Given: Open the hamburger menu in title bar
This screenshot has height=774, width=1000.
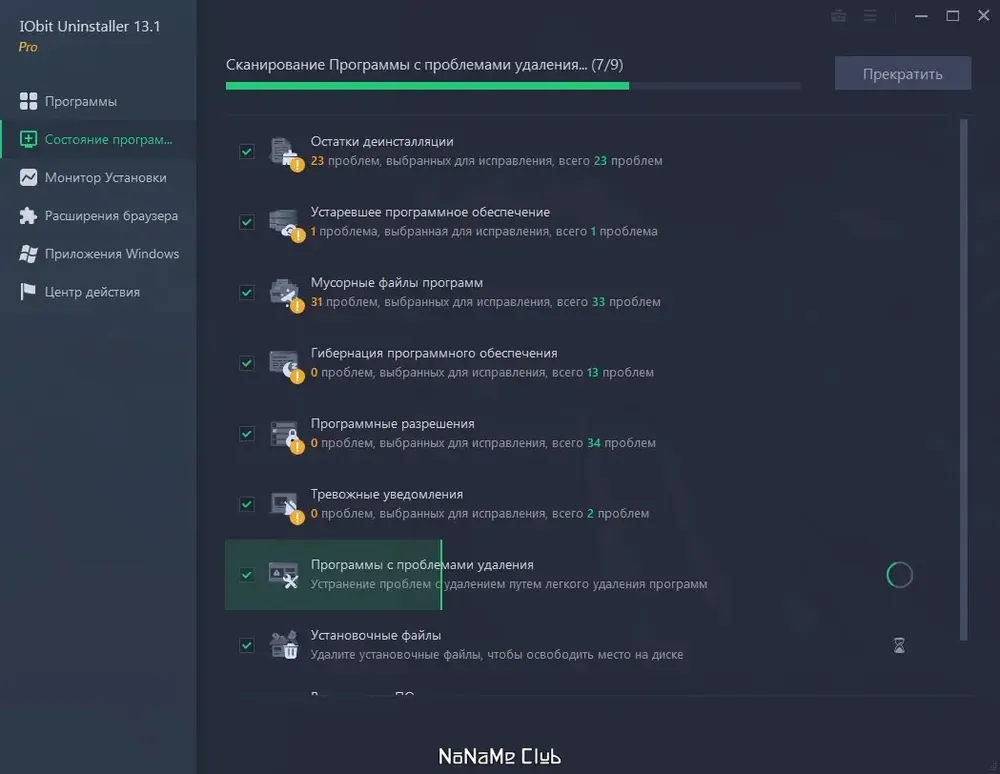Looking at the screenshot, I should click(x=870, y=16).
